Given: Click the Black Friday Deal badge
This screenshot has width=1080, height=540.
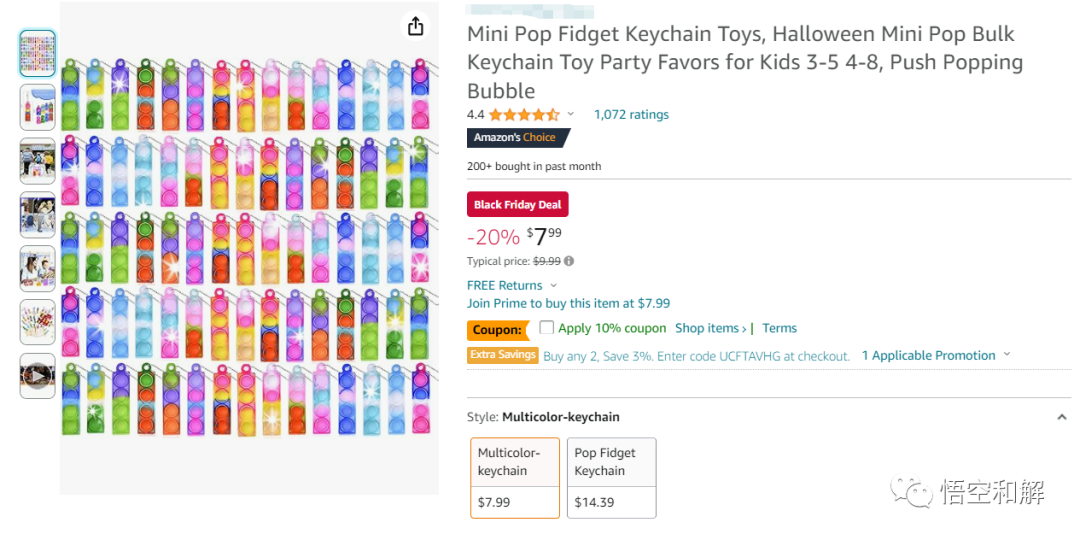Looking at the screenshot, I should coord(517,205).
